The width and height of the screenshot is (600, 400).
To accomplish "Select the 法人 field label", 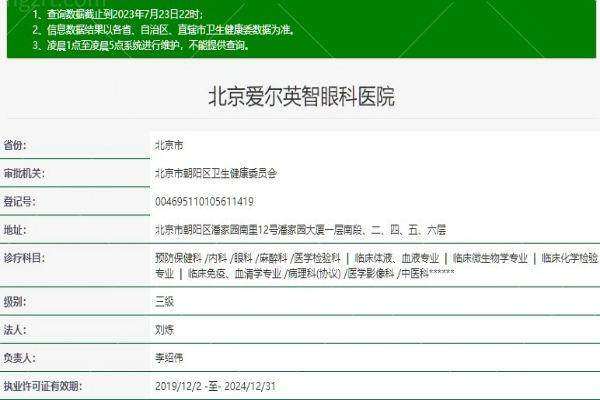I will tap(15, 330).
